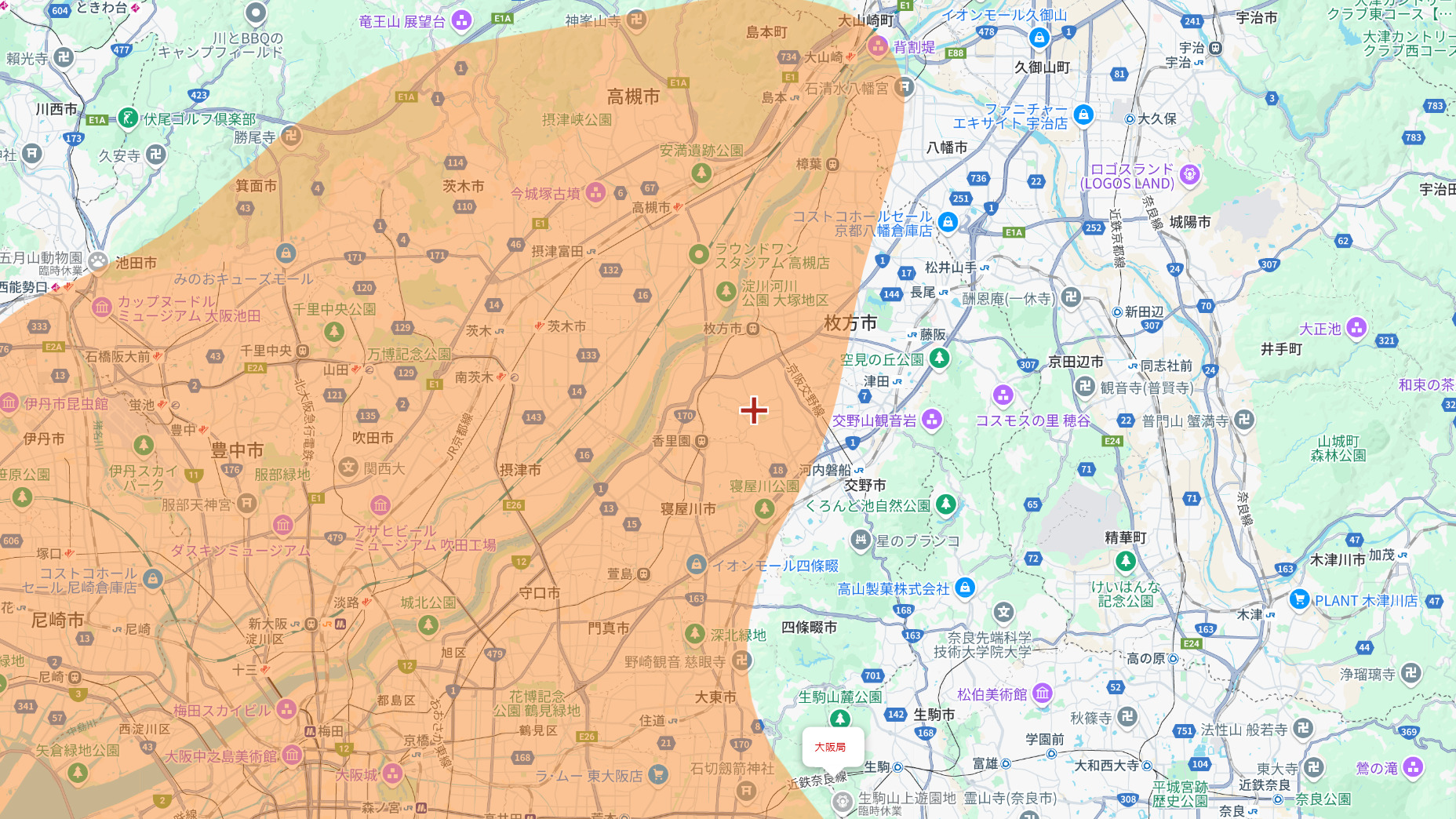
Task: Click the ロゴスランド (LOGOS LAND) marker
Action: (x=1189, y=174)
